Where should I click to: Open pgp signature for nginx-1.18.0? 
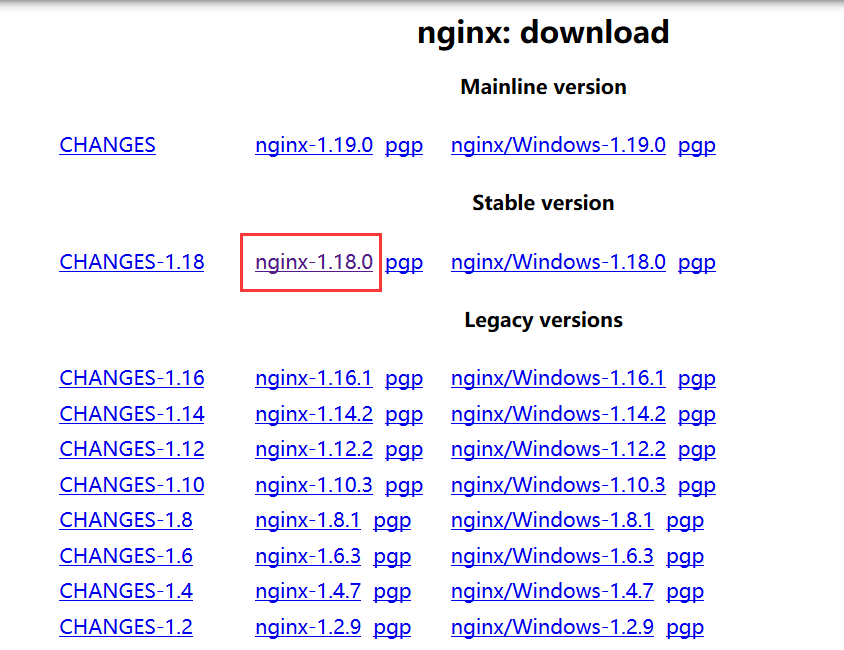404,262
